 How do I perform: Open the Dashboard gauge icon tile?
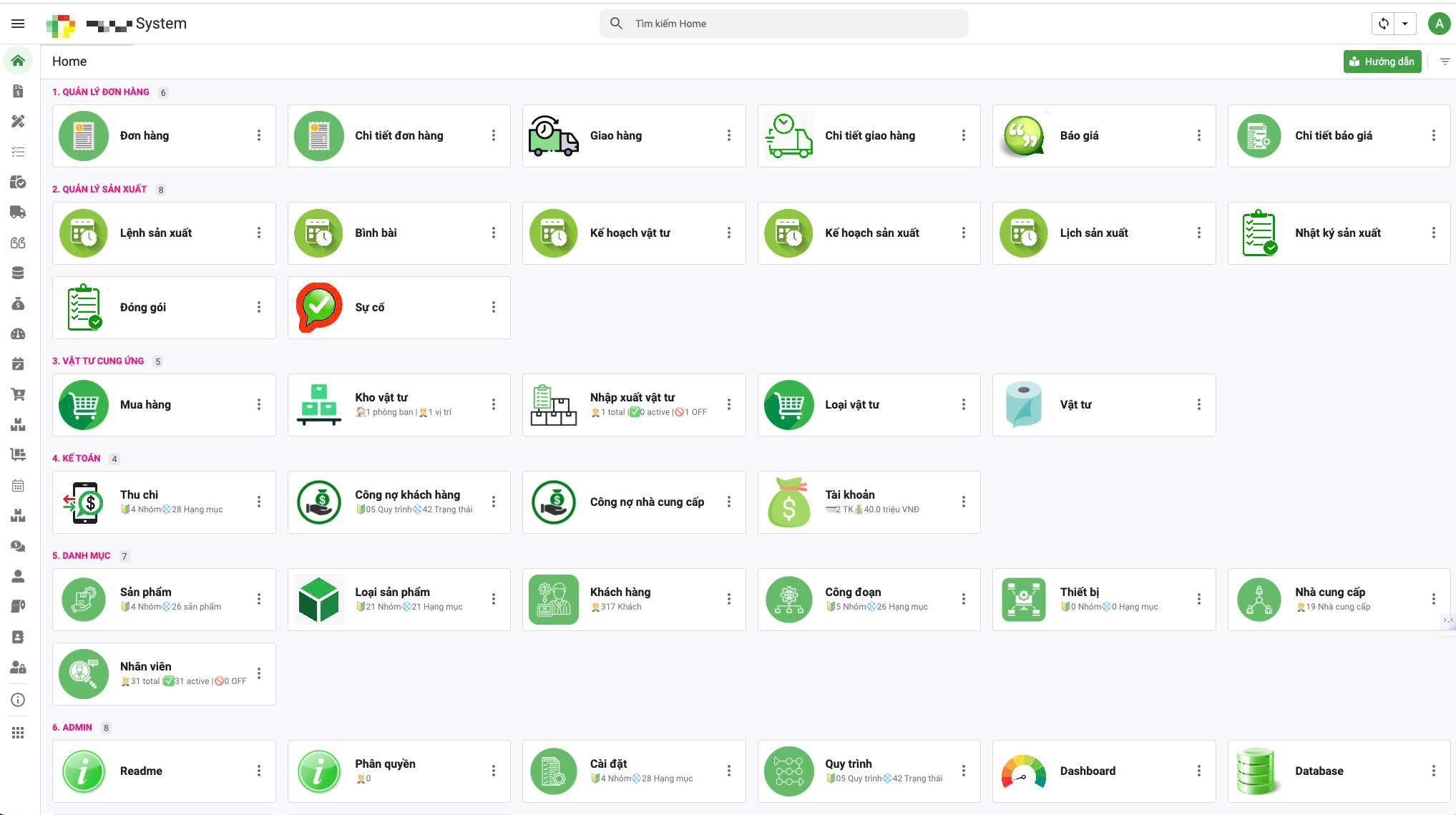click(1023, 771)
